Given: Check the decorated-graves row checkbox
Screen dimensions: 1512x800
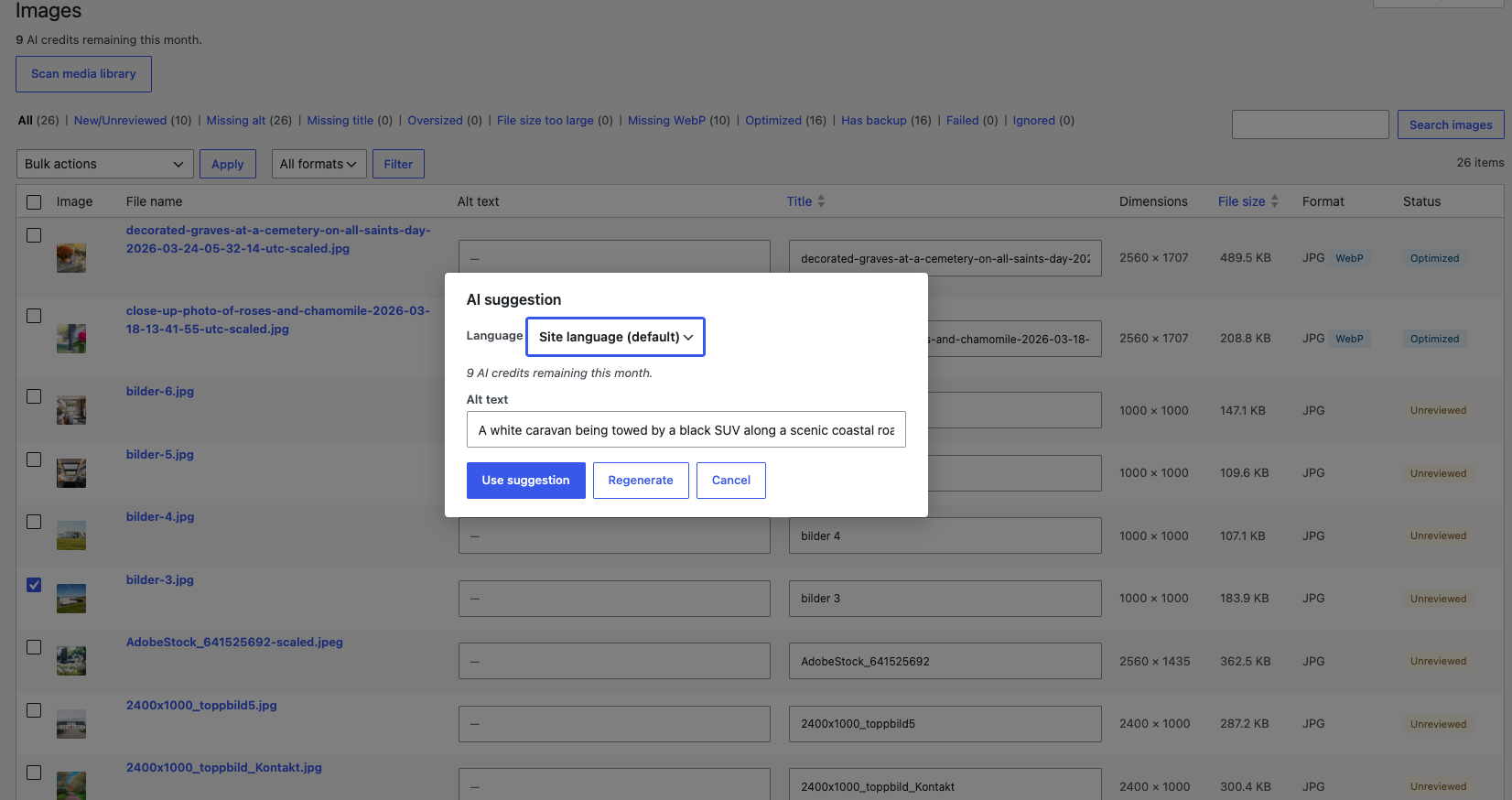Looking at the screenshot, I should click(x=34, y=235).
